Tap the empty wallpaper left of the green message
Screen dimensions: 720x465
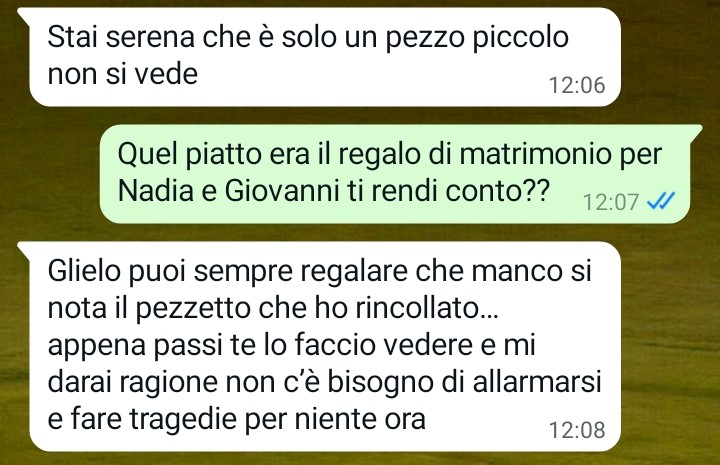click(50, 174)
